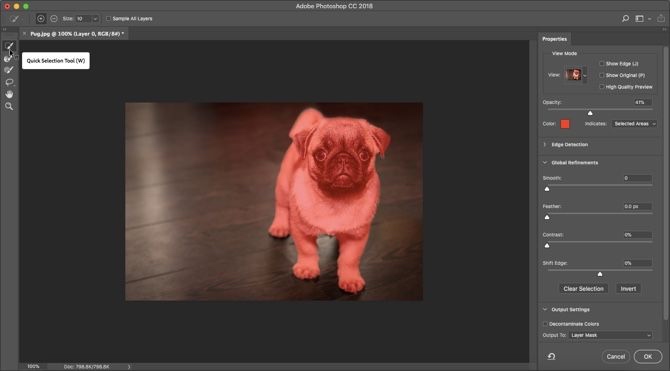Enable High Quality Preview checkbox

602,86
